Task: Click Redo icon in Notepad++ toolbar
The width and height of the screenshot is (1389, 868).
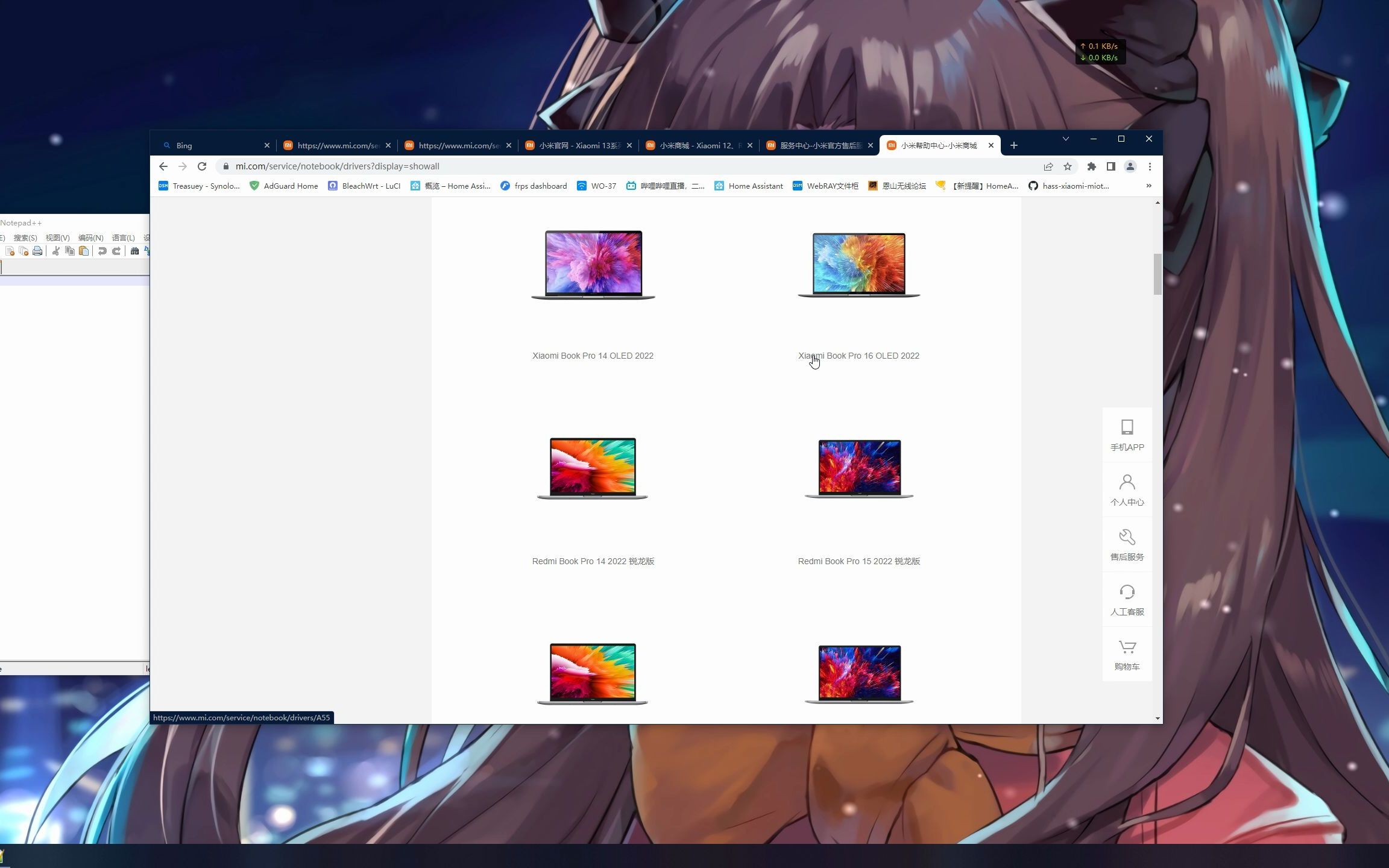Action: coord(116,251)
